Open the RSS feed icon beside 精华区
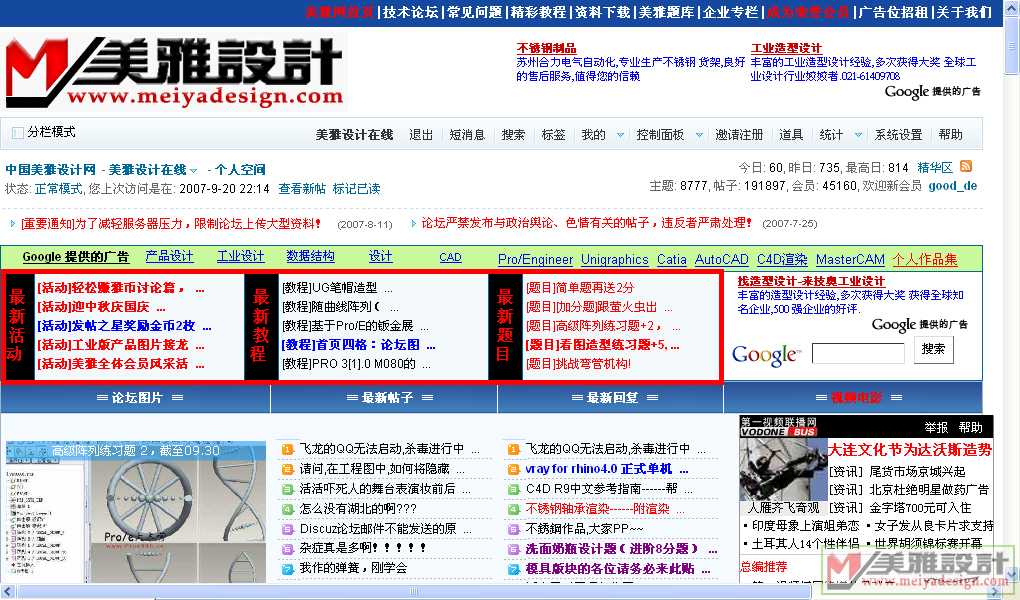Screen dimensions: 1020x600 point(966,167)
